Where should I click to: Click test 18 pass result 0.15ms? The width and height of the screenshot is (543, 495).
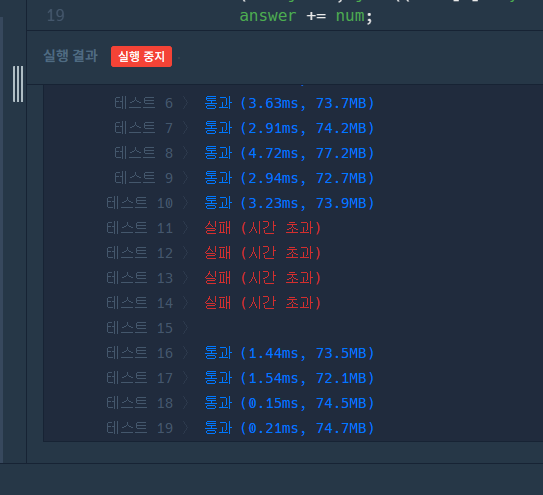tap(289, 403)
